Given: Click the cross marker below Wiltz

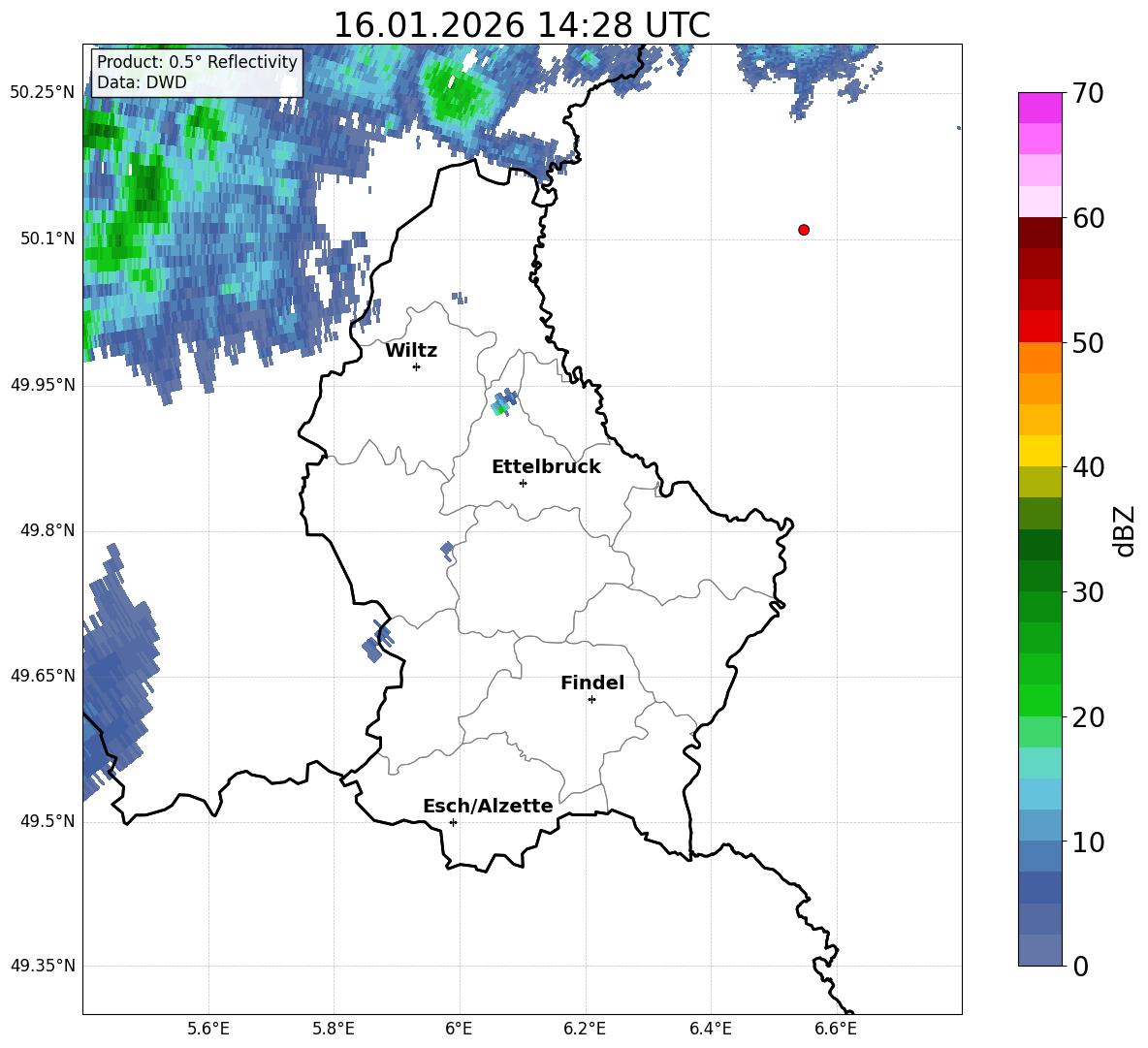Looking at the screenshot, I should pyautogui.click(x=417, y=366).
